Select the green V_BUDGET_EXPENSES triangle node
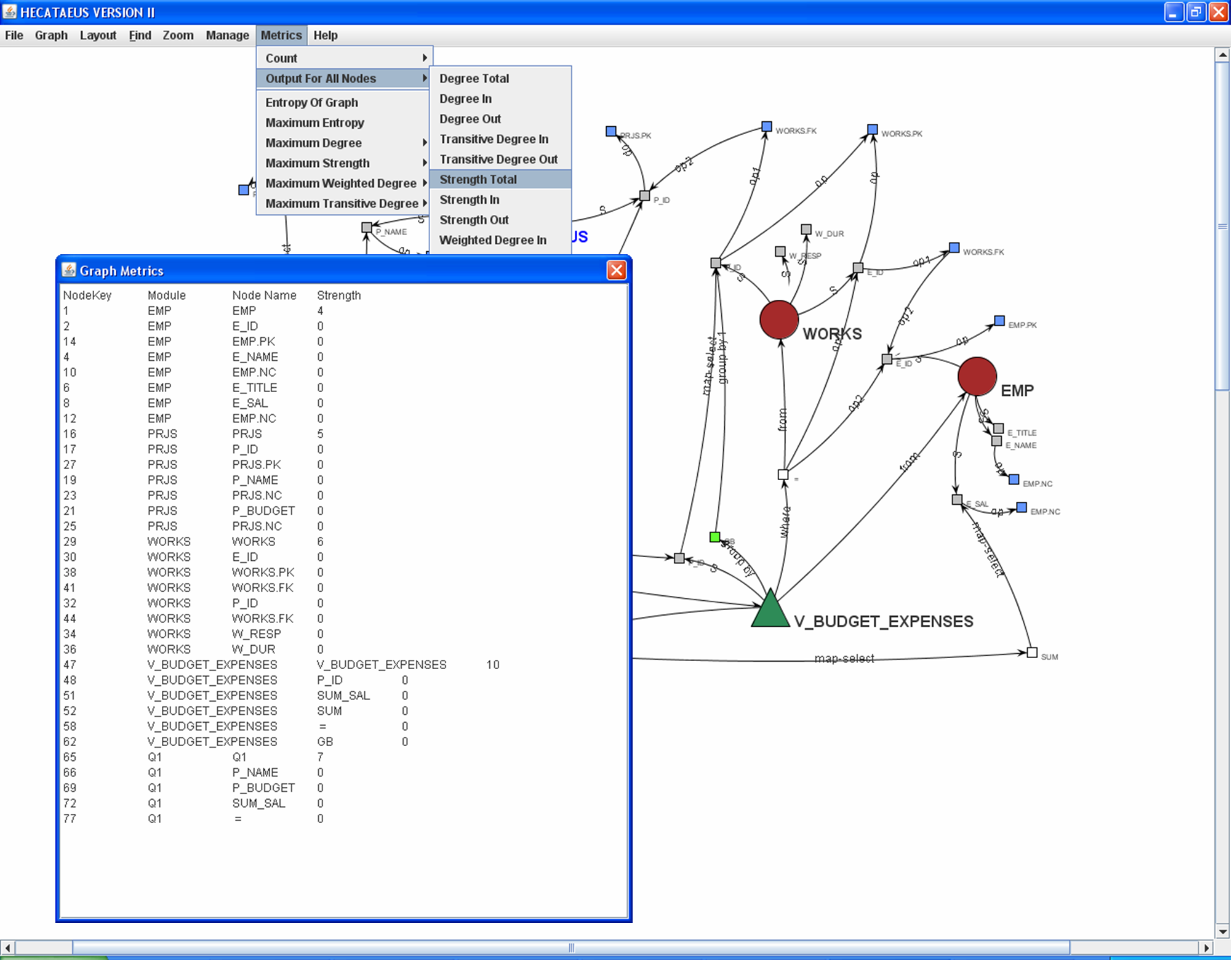The image size is (1232, 961). [770, 611]
